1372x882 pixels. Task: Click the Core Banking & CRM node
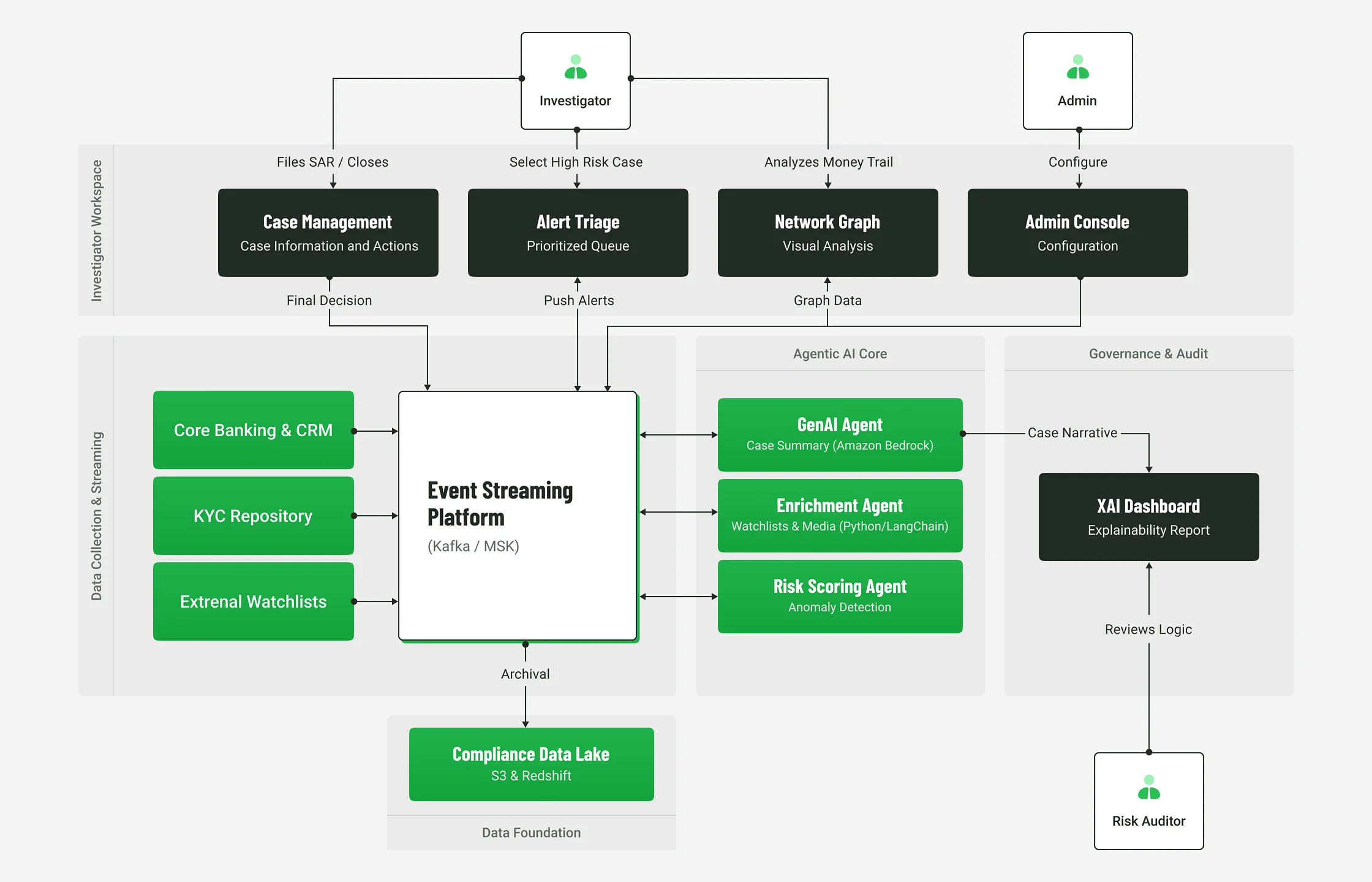[253, 430]
